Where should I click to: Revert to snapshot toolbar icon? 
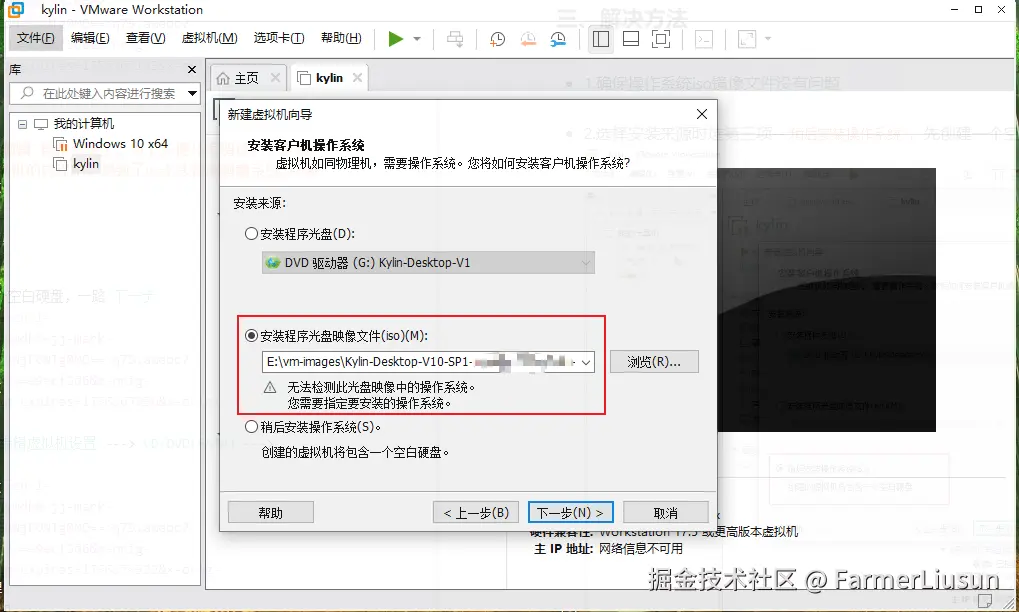point(528,39)
